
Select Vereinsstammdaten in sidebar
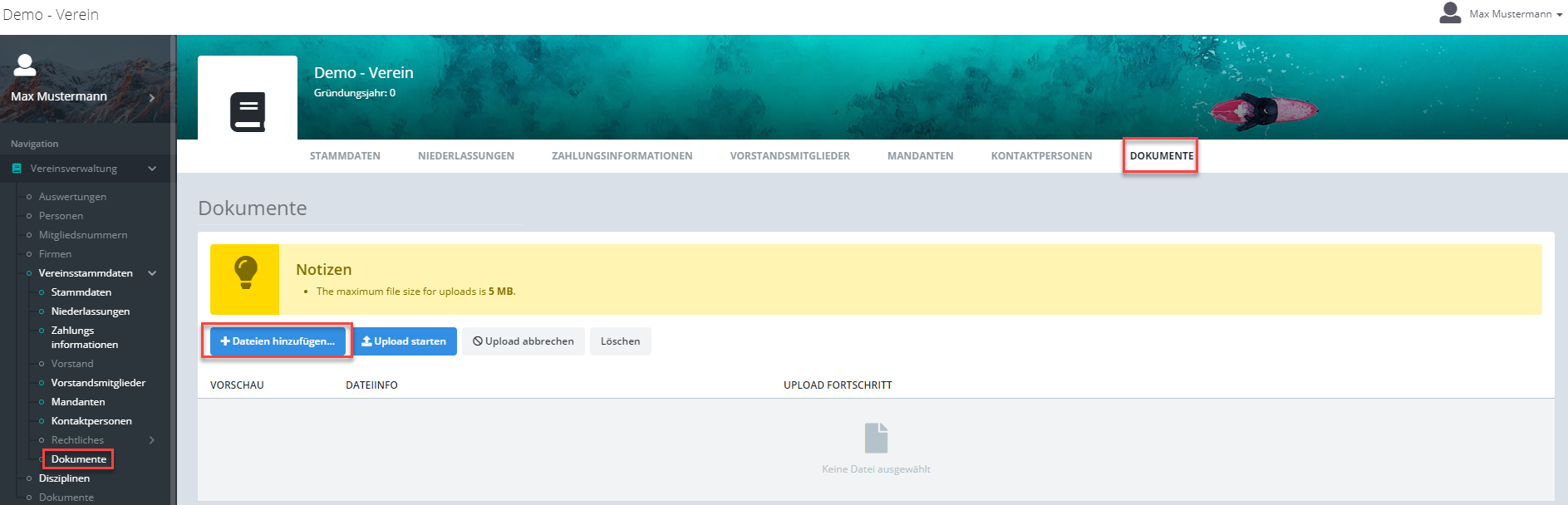pos(86,273)
